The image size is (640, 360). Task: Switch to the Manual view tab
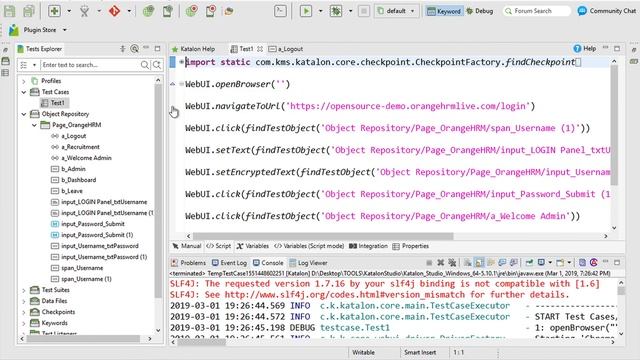pos(187,246)
